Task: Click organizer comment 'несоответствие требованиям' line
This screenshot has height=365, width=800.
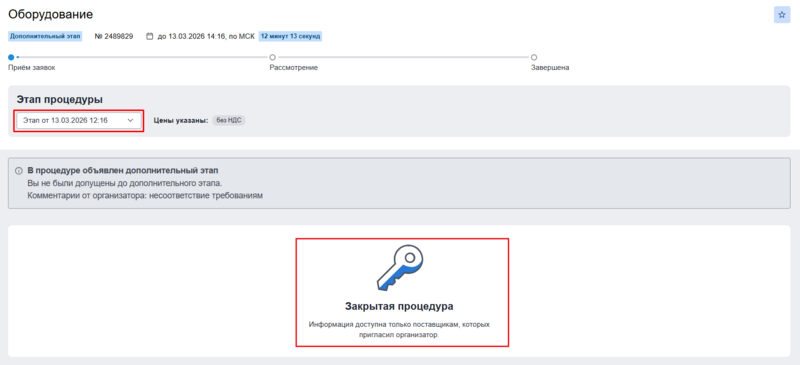Action: 145,196
